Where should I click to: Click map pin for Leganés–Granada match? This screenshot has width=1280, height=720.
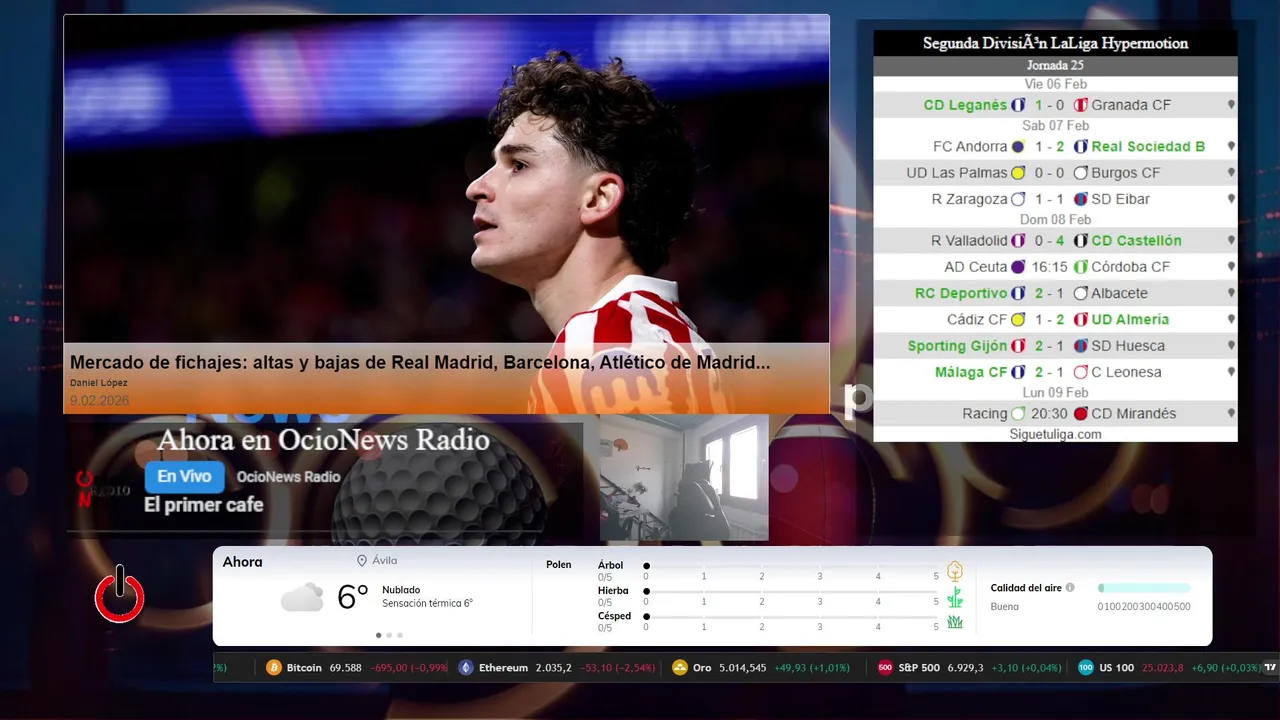click(x=1231, y=105)
